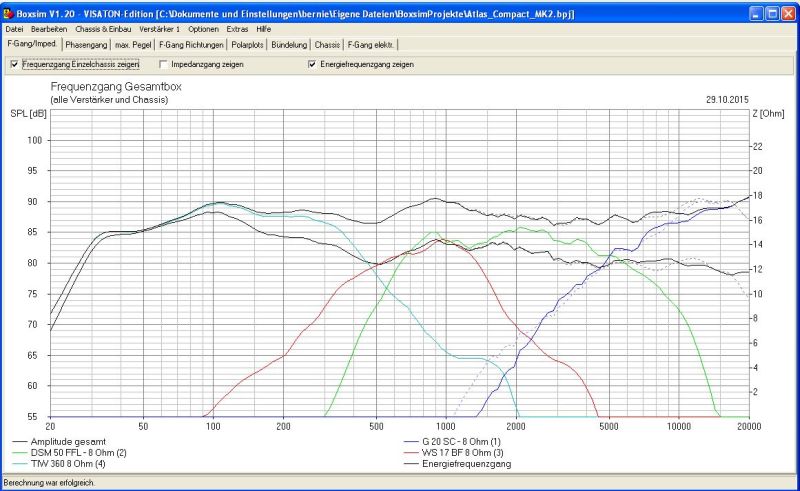800x491 pixels.
Task: Open the Optionen menu
Action: pos(204,29)
